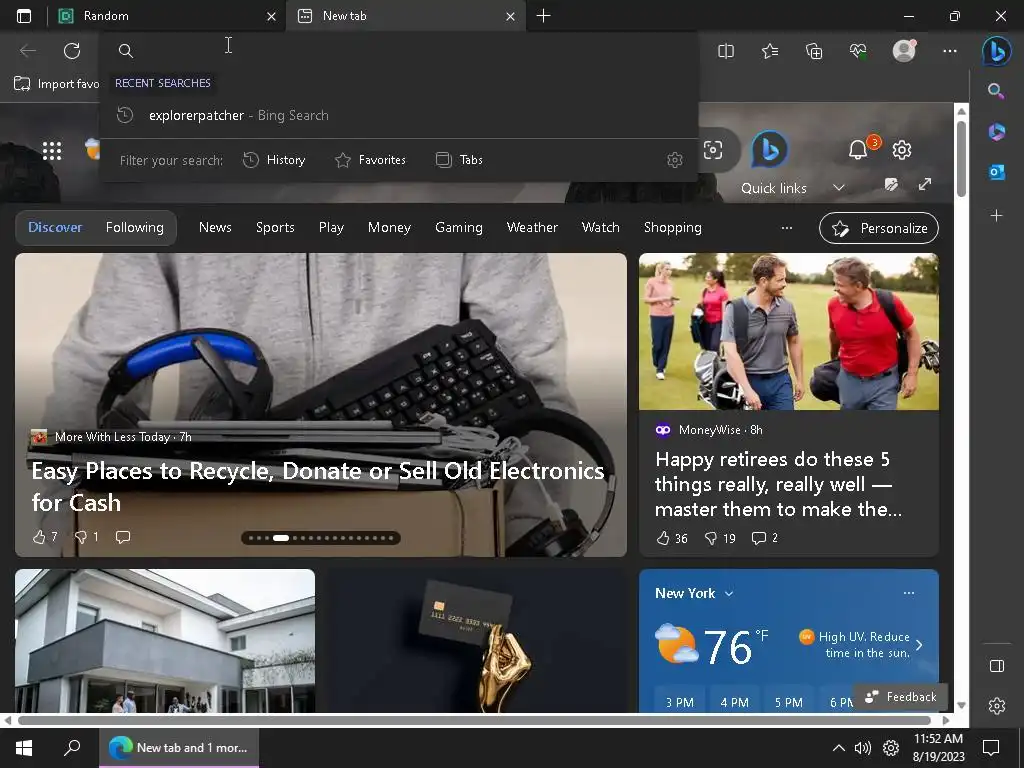Open the Favorites star-list icon
This screenshot has height=768, width=1024.
tap(770, 51)
